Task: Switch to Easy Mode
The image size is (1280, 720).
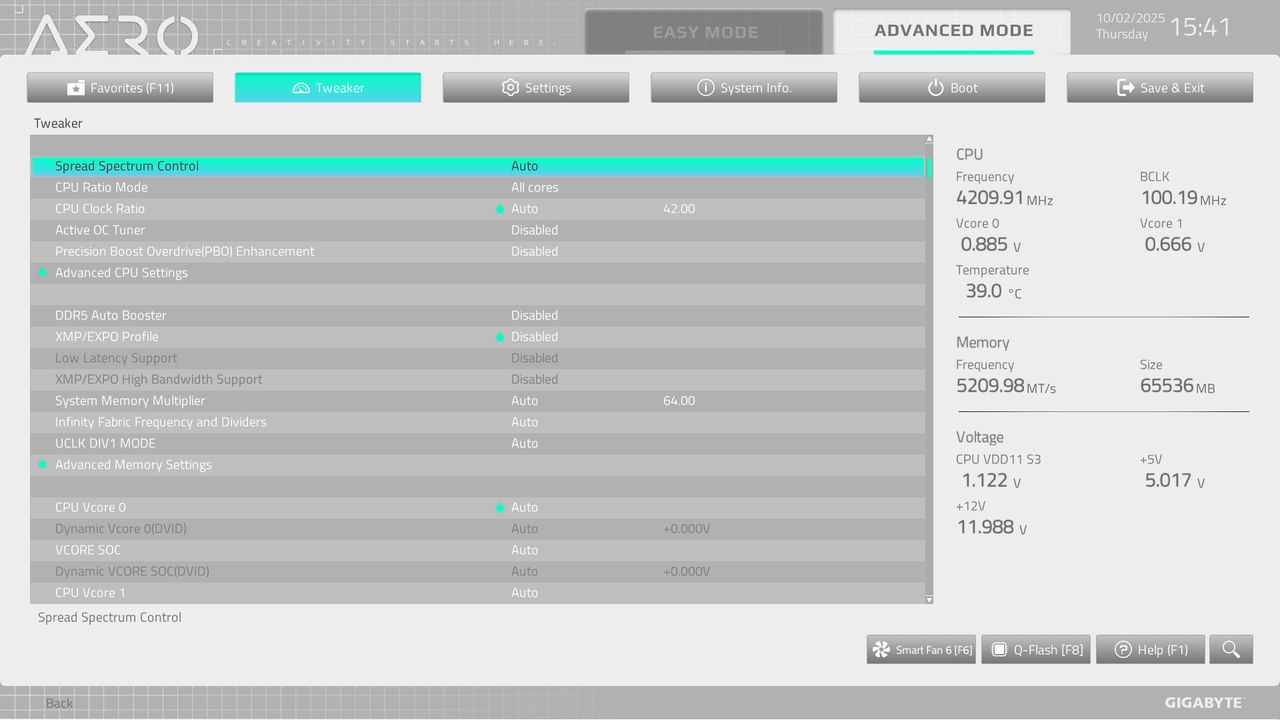Action: coord(706,31)
